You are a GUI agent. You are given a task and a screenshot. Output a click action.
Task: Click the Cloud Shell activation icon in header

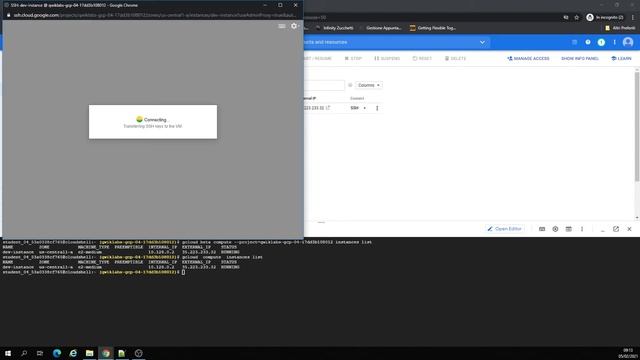tap(574, 42)
